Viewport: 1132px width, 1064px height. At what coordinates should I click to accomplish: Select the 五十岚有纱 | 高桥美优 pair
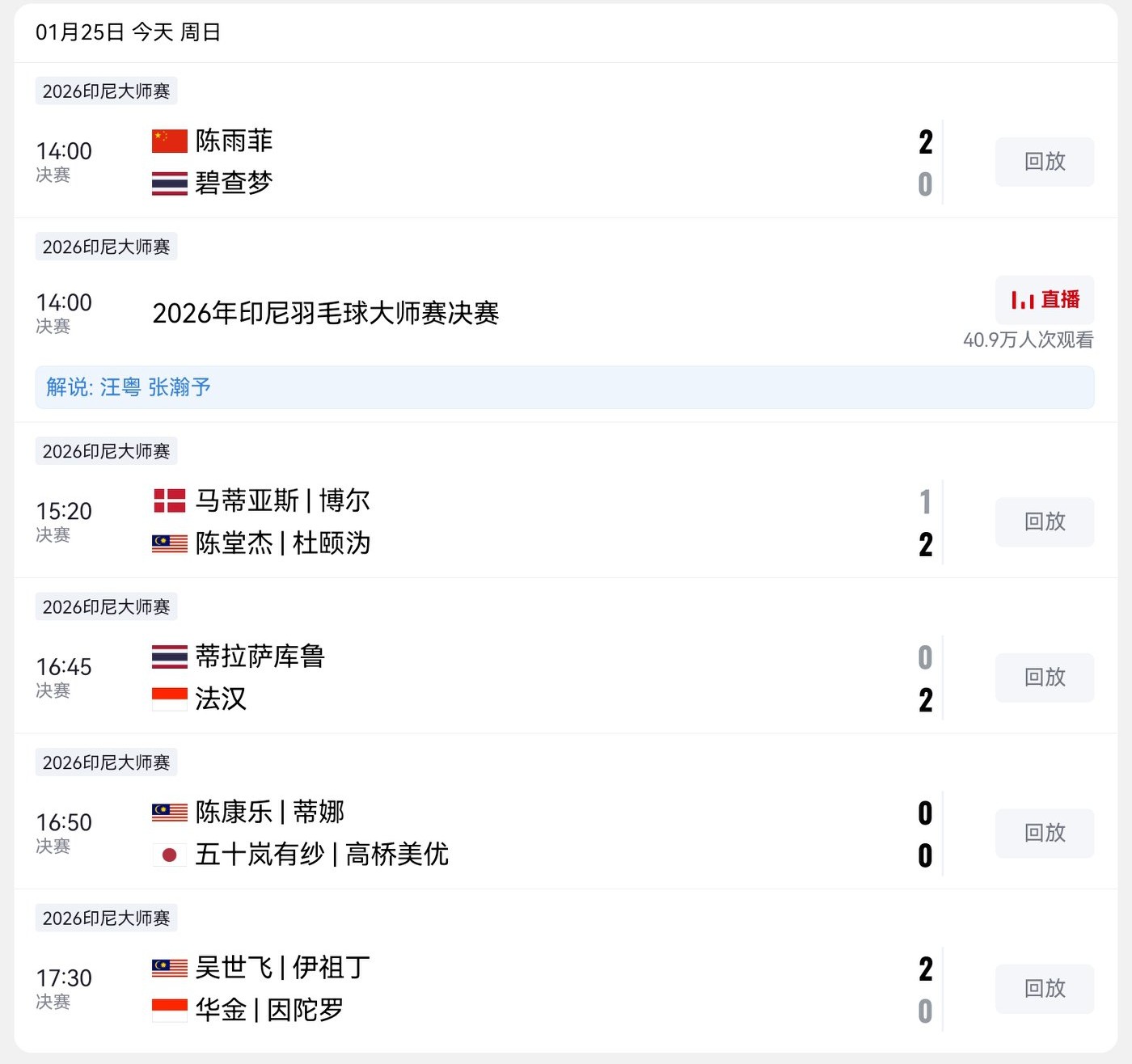(x=322, y=855)
